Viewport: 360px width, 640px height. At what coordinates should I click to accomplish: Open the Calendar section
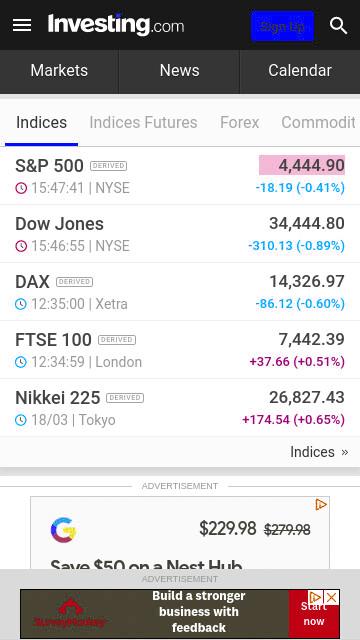tap(300, 71)
